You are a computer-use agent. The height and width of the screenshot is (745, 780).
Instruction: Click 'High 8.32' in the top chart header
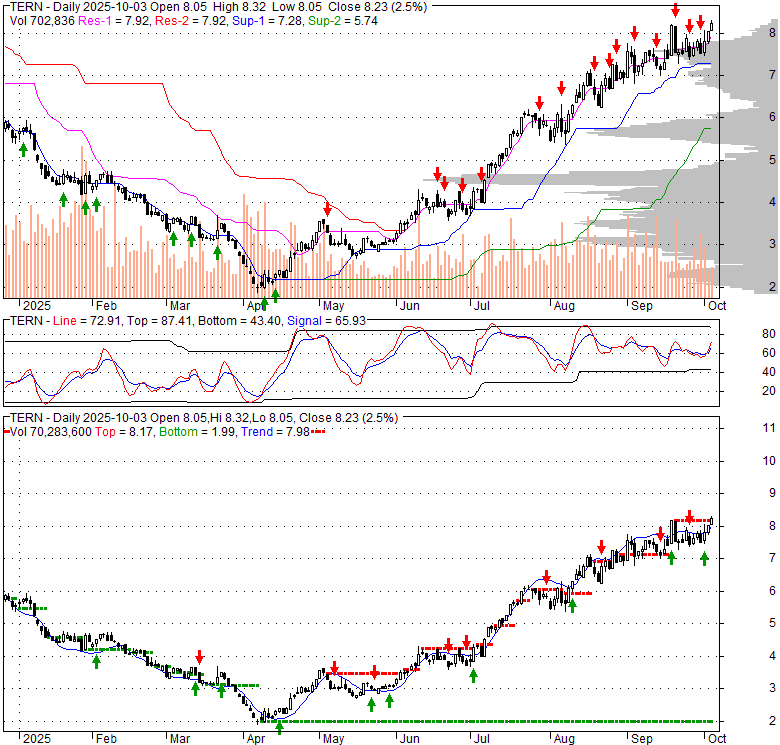[239, 7]
